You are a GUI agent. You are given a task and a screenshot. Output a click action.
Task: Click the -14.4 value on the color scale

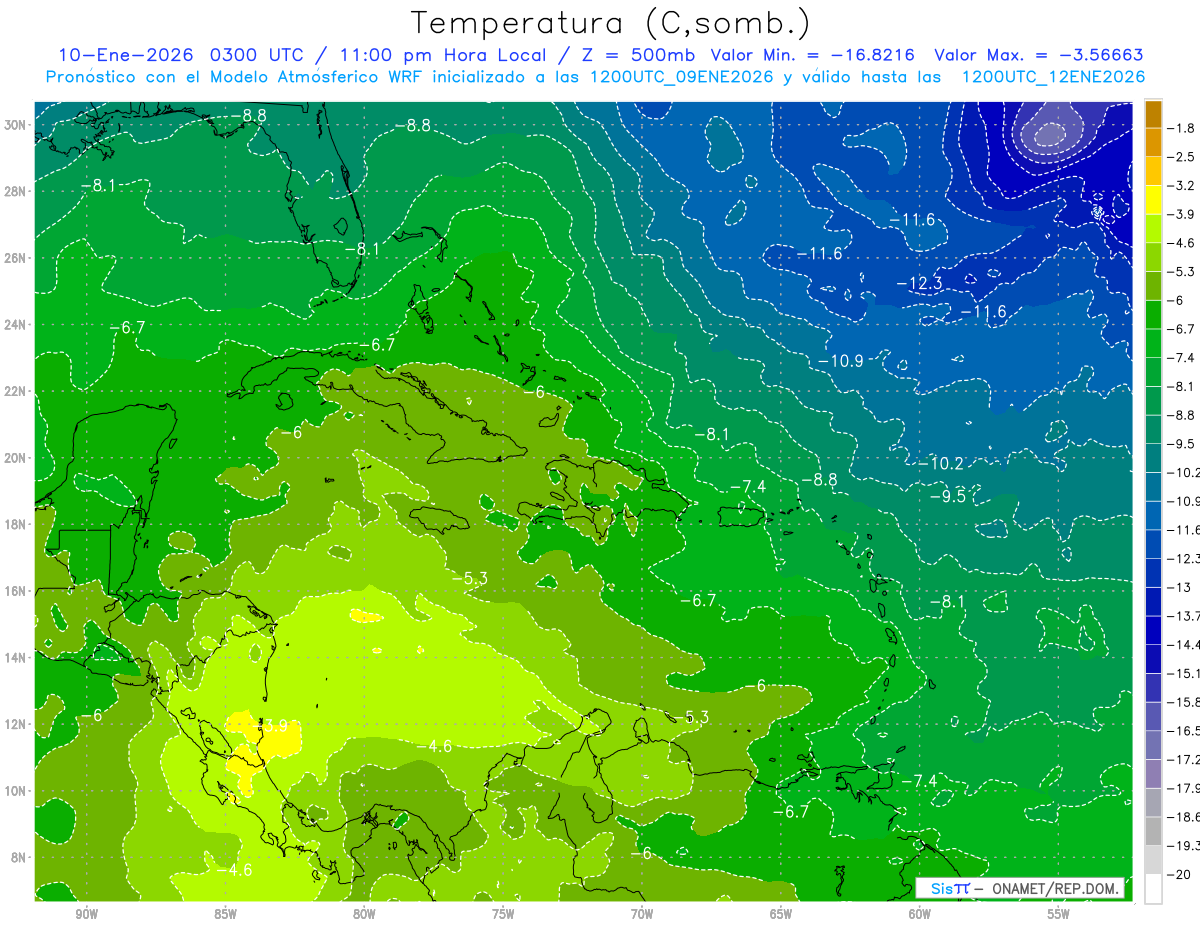tap(1184, 645)
